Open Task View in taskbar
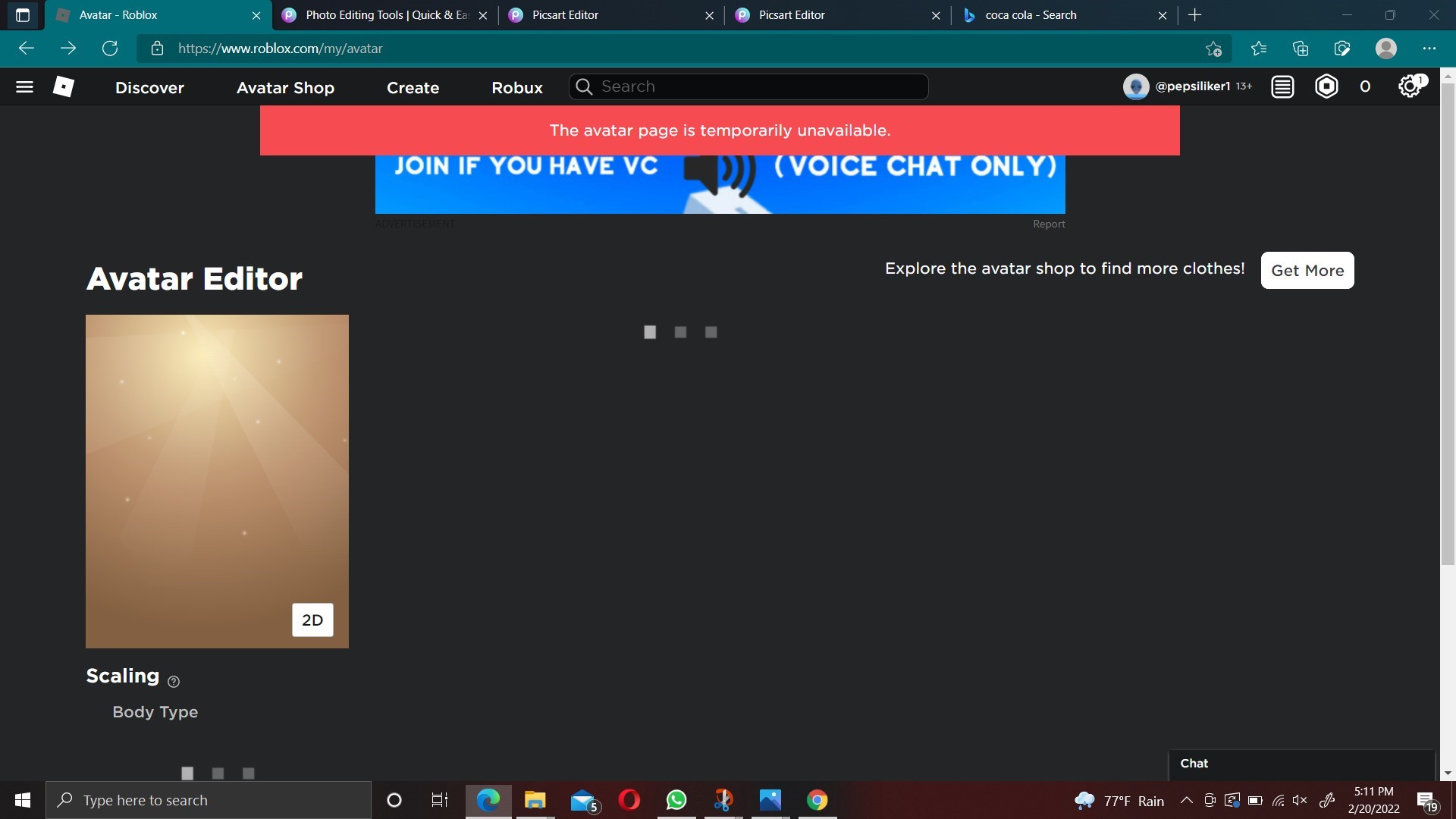Screen dimensions: 1456x819 440,800
